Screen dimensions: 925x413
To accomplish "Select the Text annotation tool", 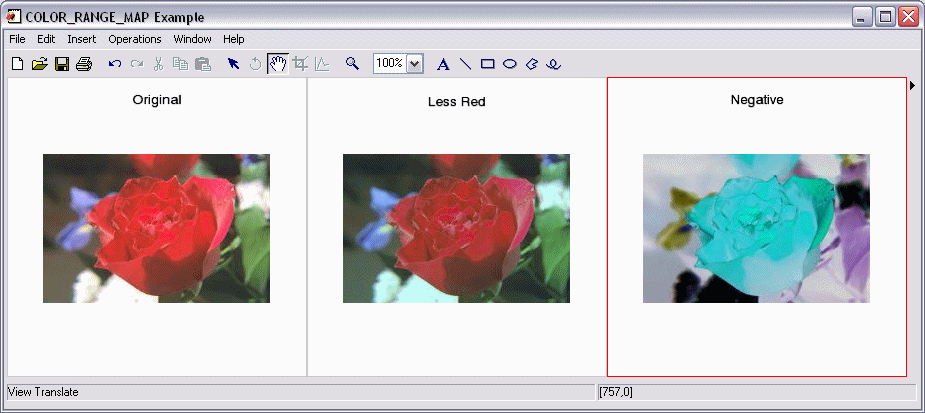I will (443, 64).
